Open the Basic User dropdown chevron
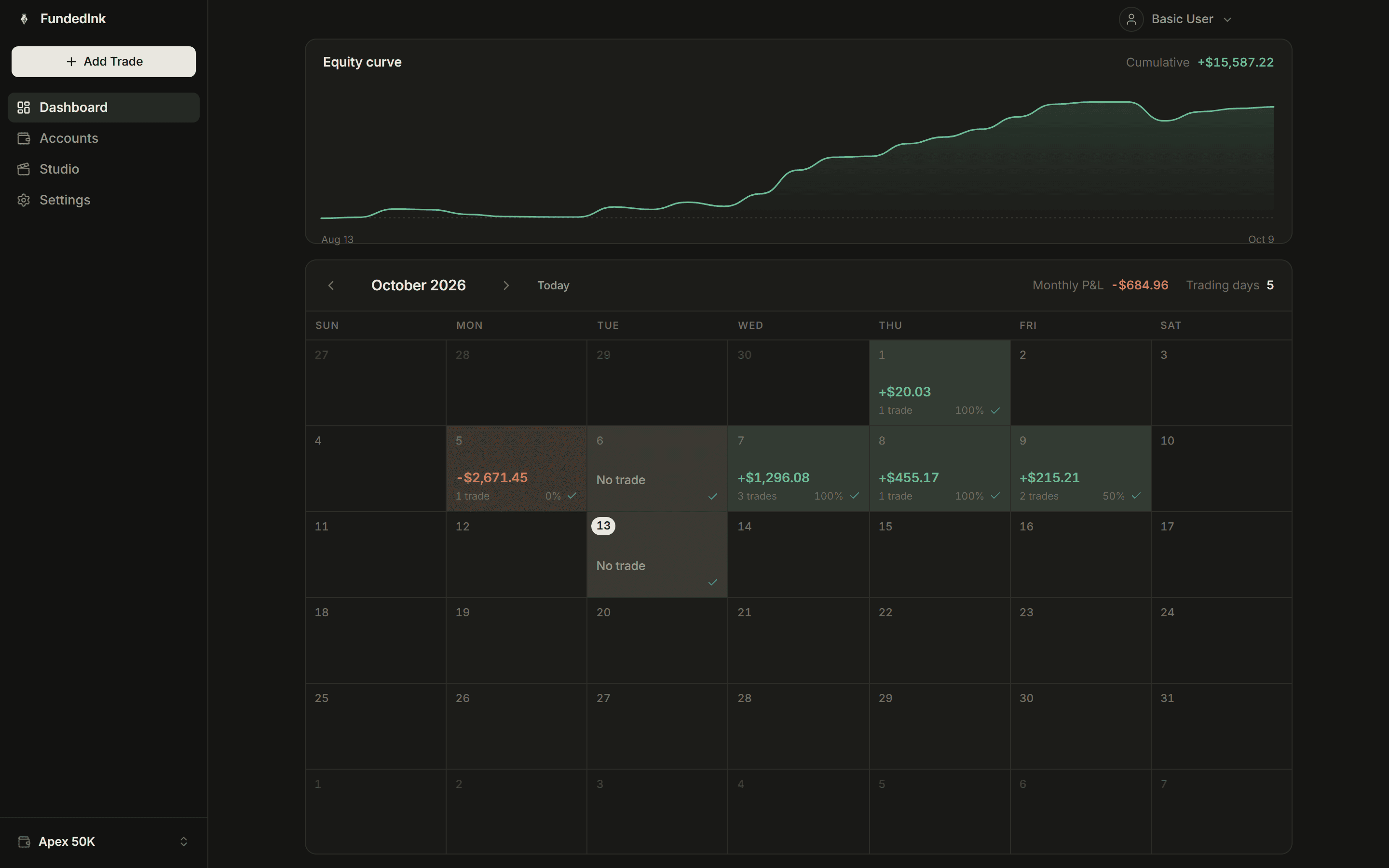The width and height of the screenshot is (1389, 868). (1227, 19)
